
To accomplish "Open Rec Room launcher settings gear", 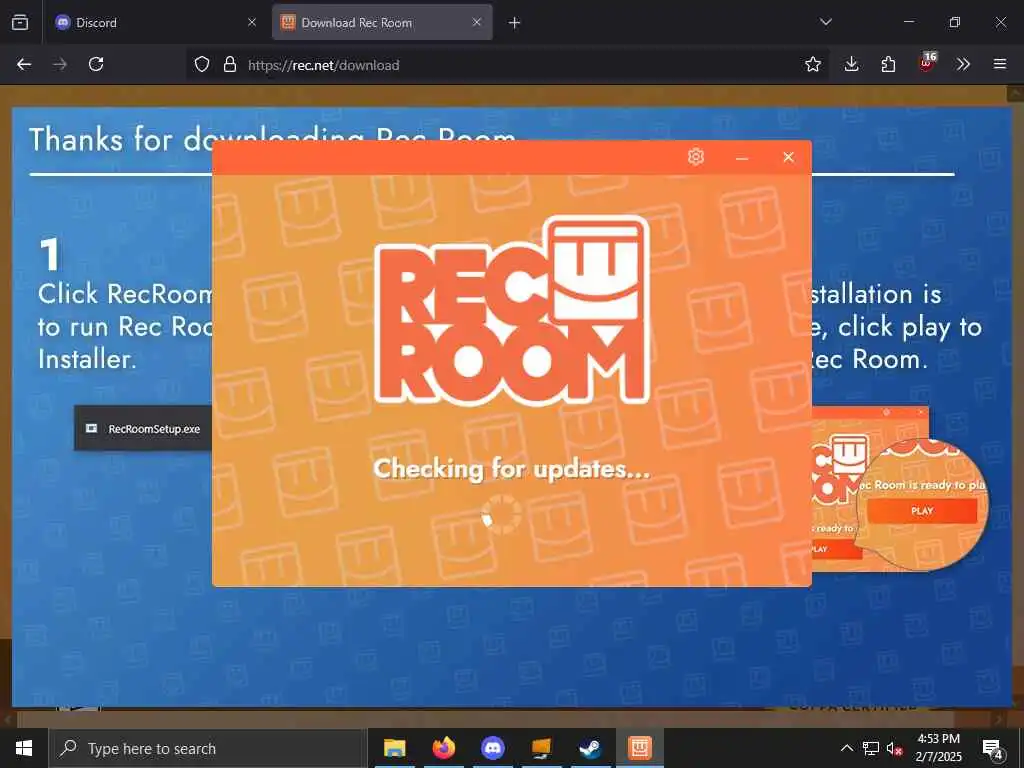I will pyautogui.click(x=696, y=157).
